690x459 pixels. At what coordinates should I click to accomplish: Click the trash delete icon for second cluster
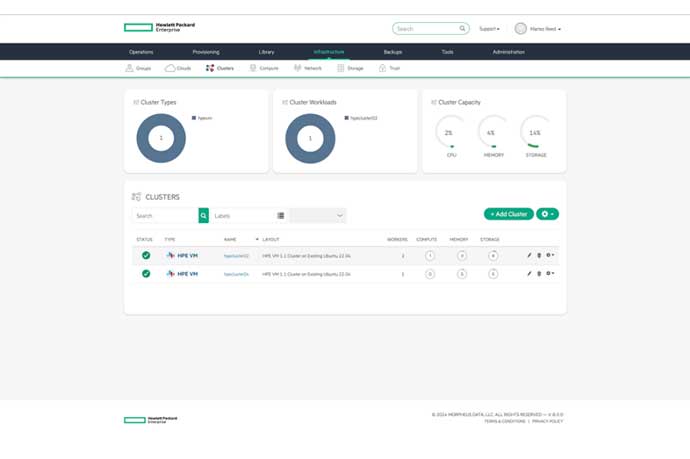click(x=539, y=274)
